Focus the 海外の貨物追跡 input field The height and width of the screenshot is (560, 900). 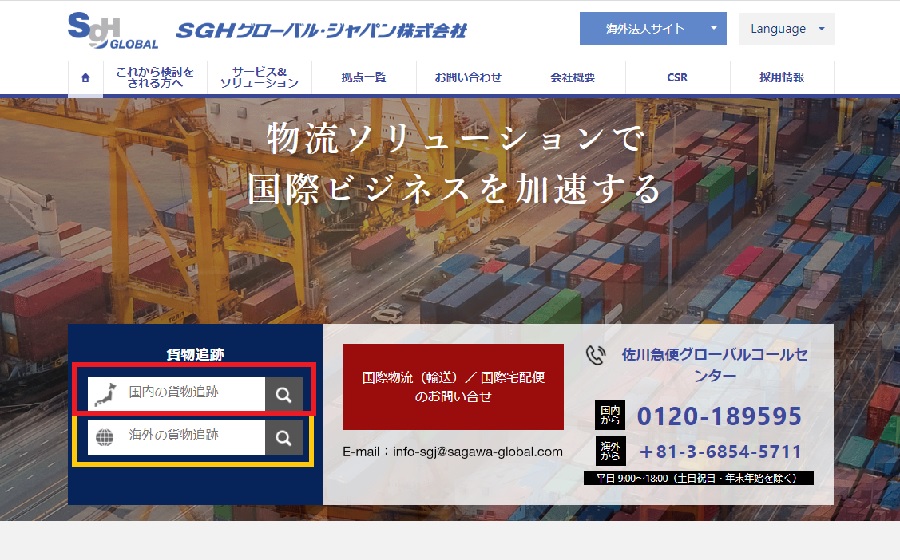[176, 438]
